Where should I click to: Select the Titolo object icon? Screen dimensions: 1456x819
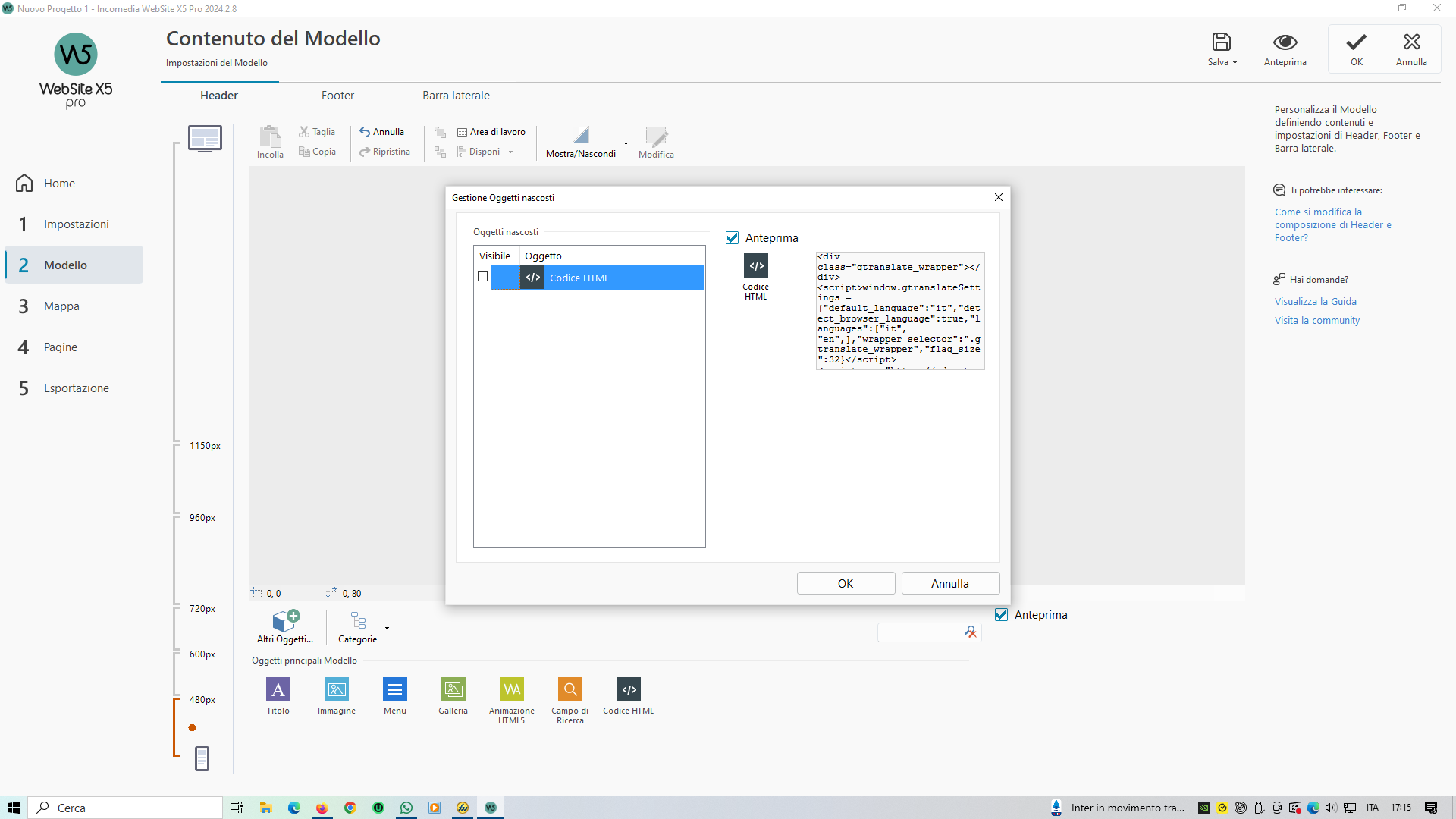click(278, 689)
